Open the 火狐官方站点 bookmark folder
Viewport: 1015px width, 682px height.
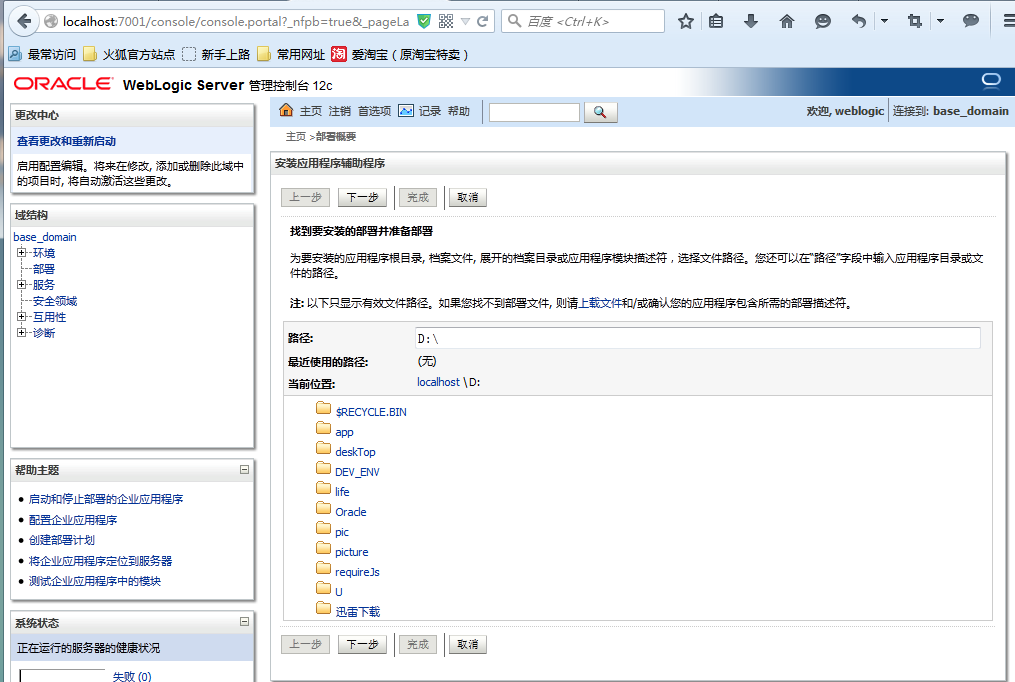tap(129, 54)
